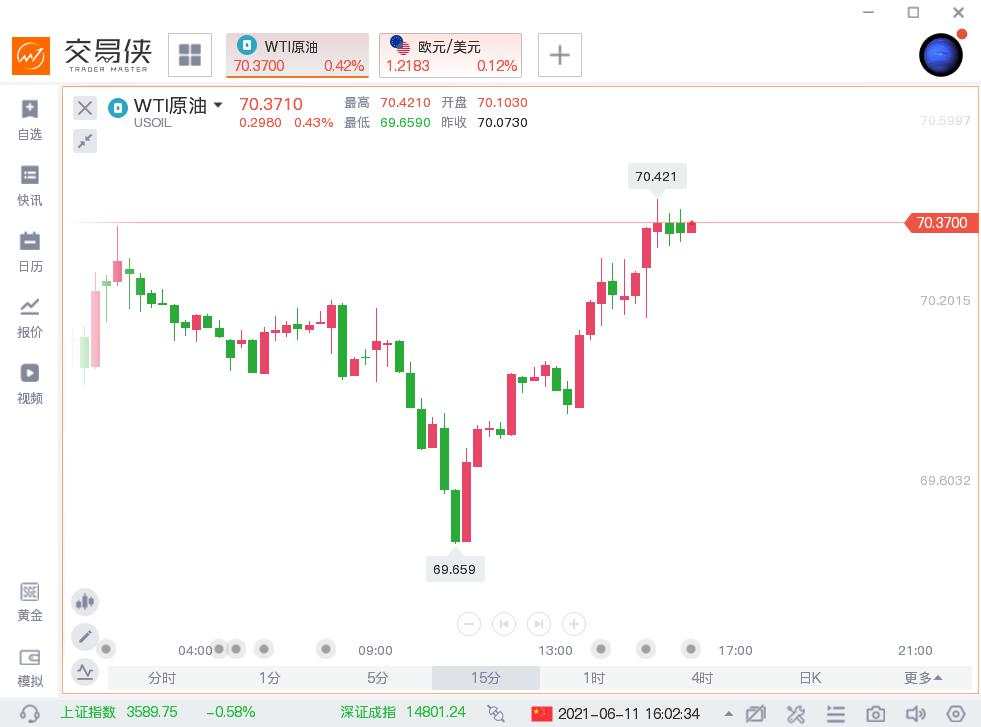Zoom in chart with plus button
The width and height of the screenshot is (981, 727).
tap(574, 624)
